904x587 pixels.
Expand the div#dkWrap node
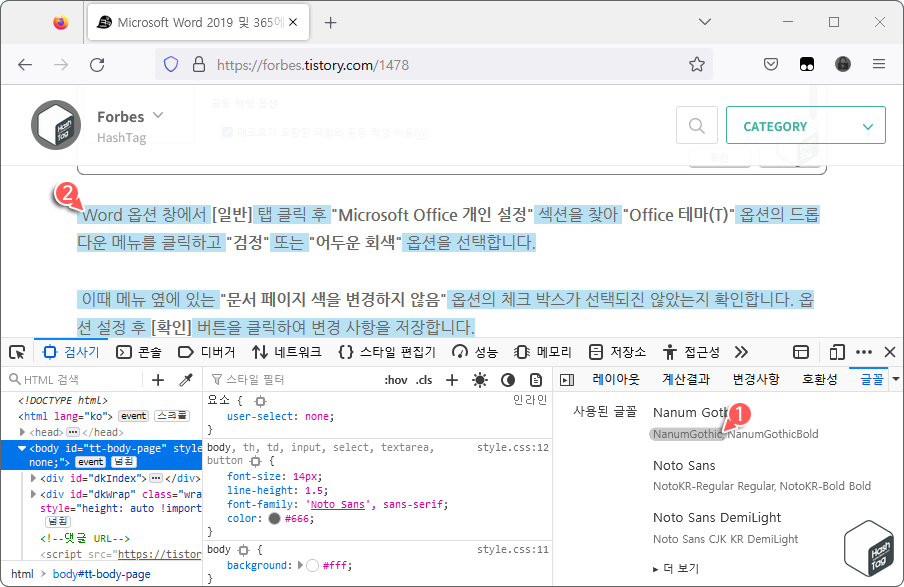(x=33, y=494)
